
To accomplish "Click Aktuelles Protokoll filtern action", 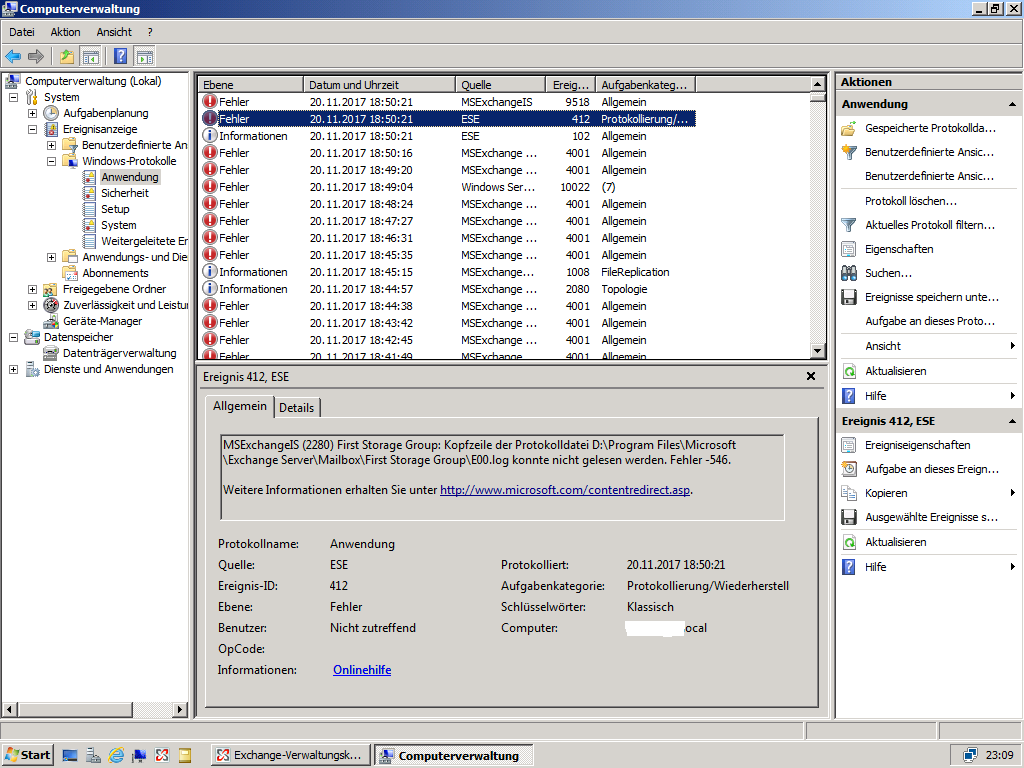I will point(930,225).
